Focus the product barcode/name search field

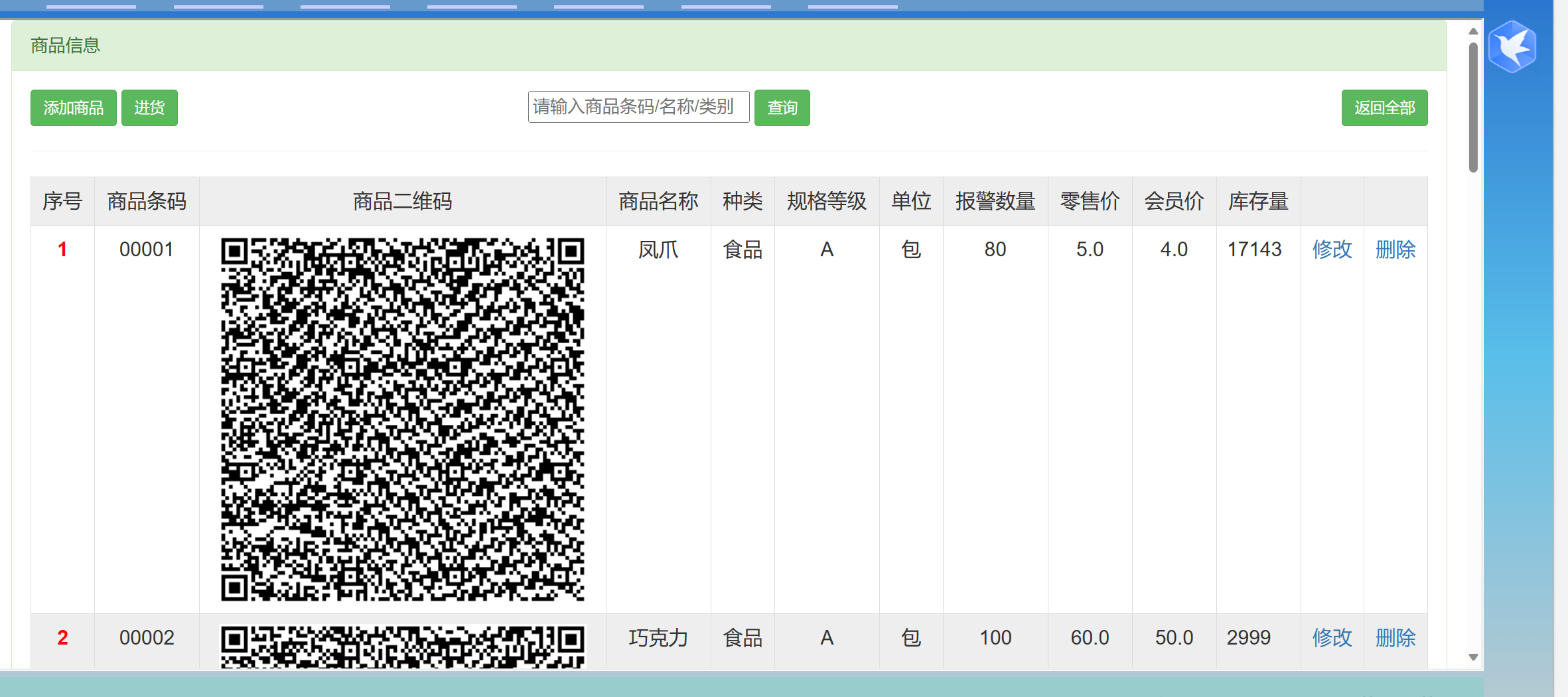[638, 107]
